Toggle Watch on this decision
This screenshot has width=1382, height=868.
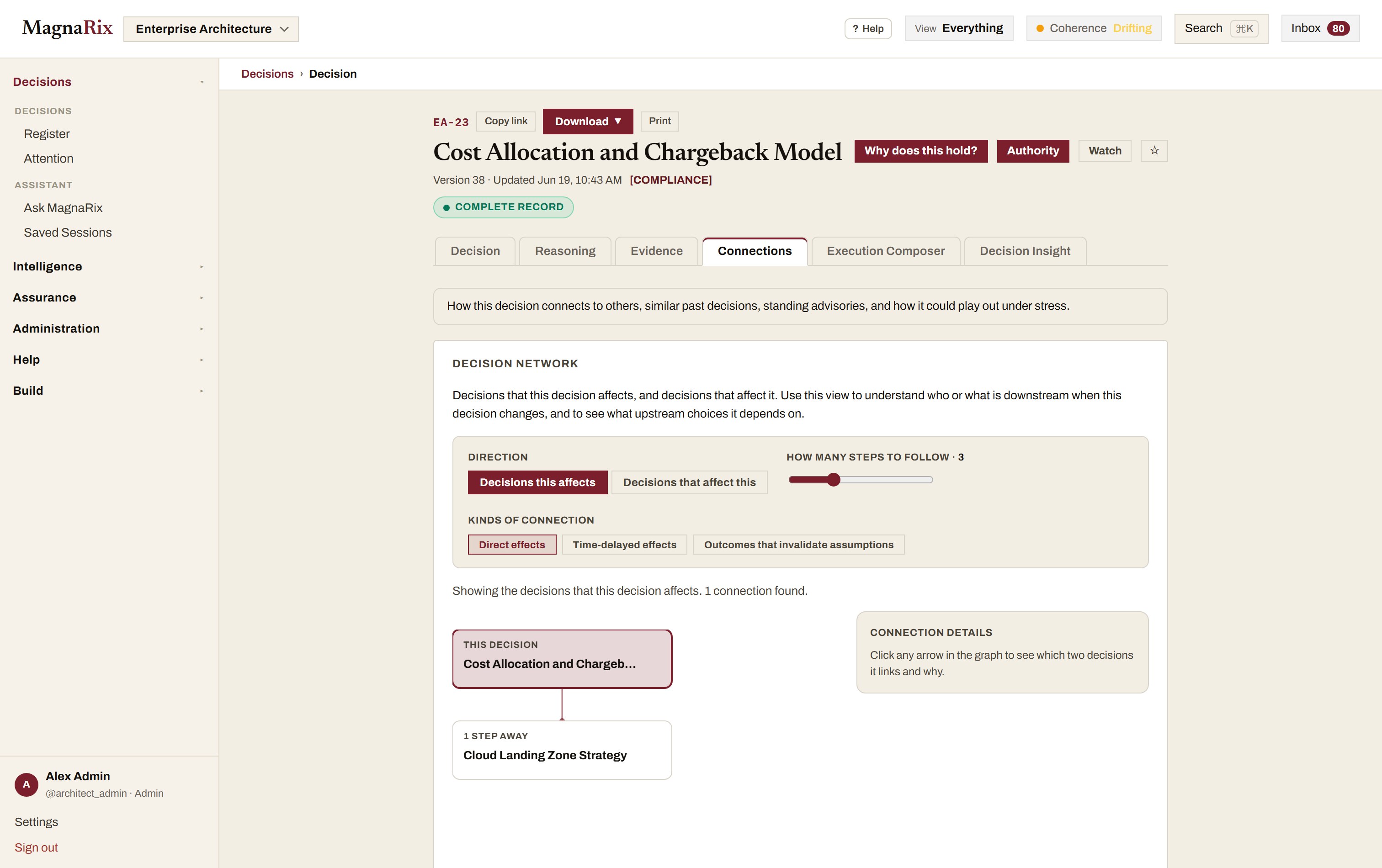coord(1105,150)
